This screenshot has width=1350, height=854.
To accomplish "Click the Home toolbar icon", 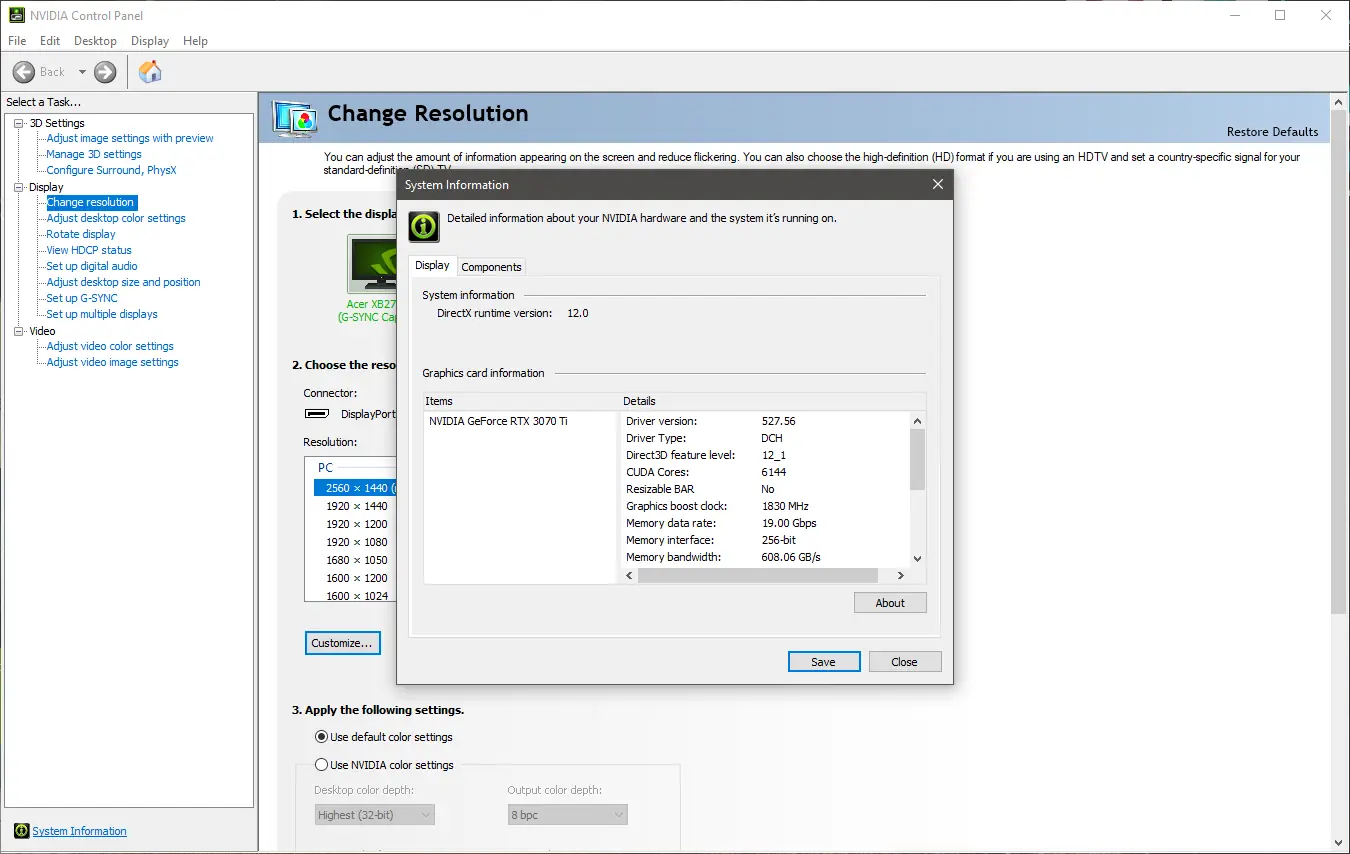I will pos(150,72).
